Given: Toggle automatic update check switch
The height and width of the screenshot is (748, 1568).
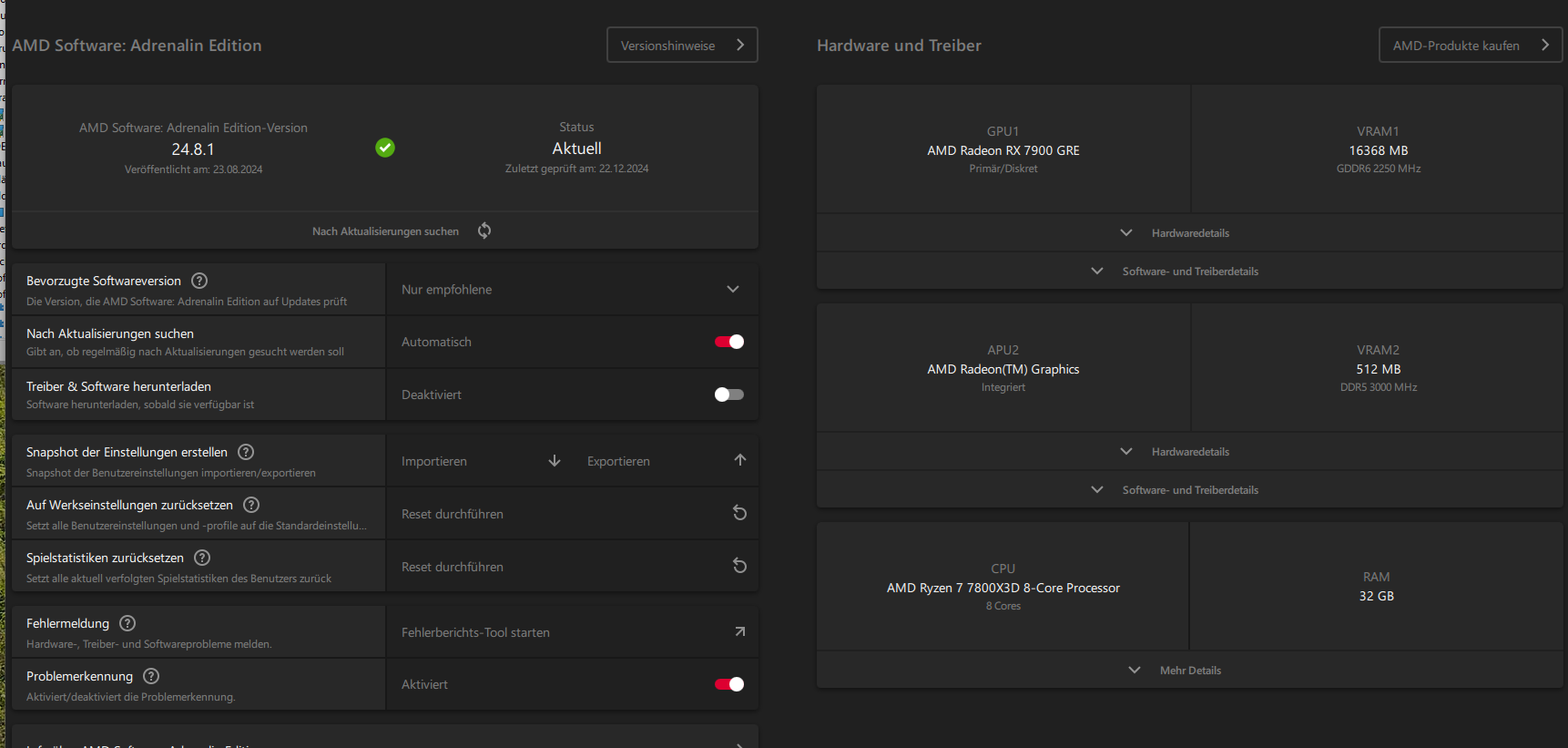Looking at the screenshot, I should tap(729, 342).
